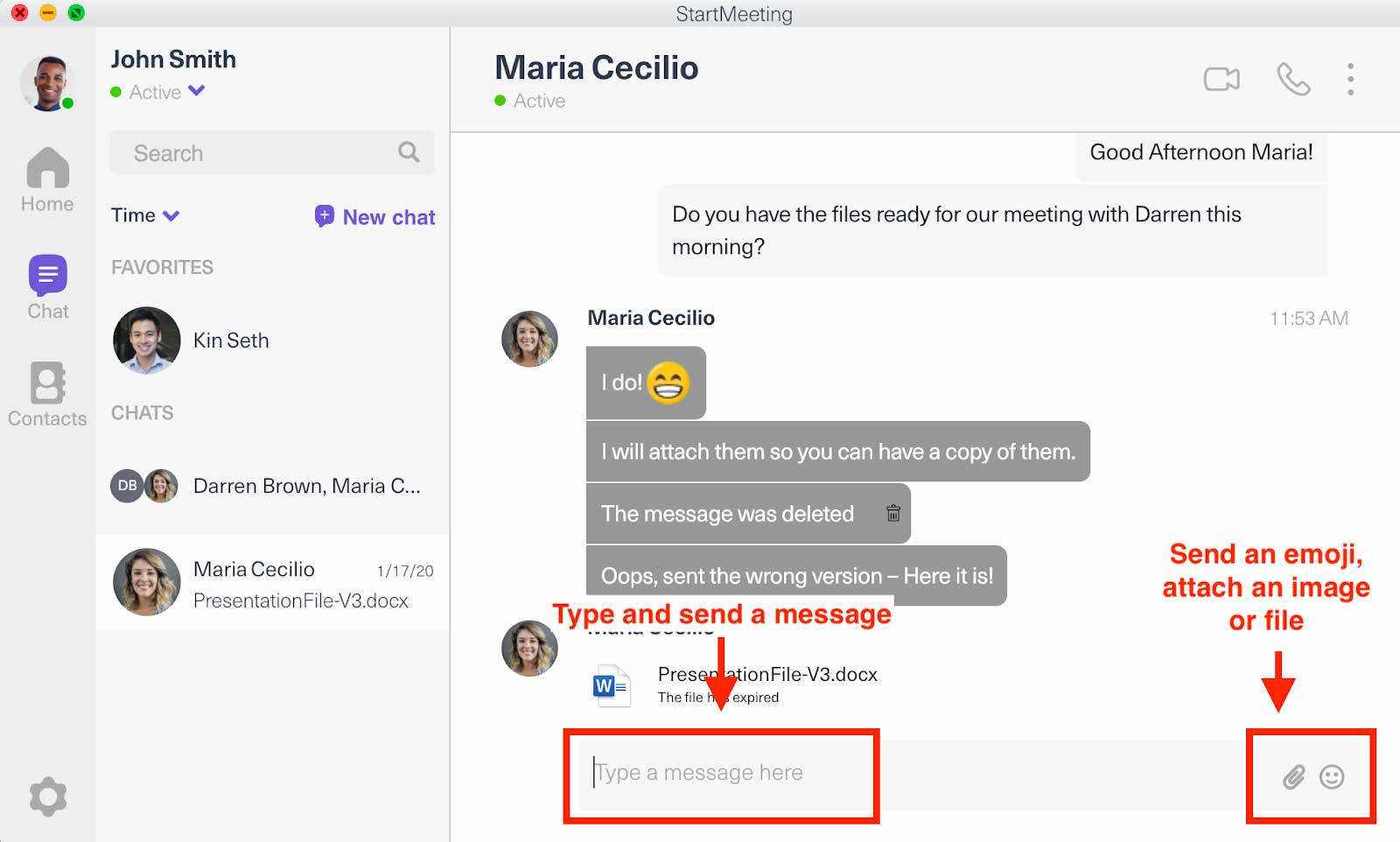Image resolution: width=1400 pixels, height=842 pixels.
Task: Click the search magnifier icon
Action: (409, 152)
